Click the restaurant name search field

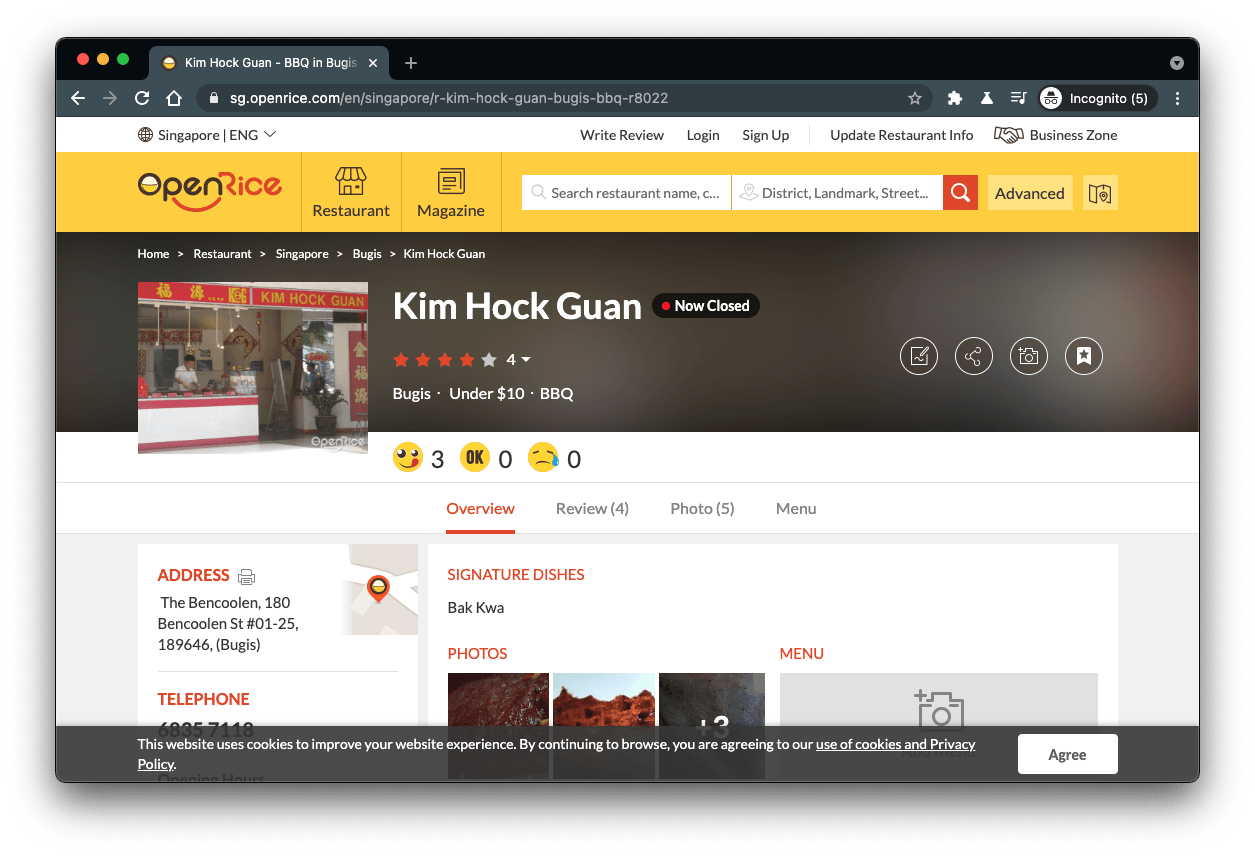click(x=627, y=193)
